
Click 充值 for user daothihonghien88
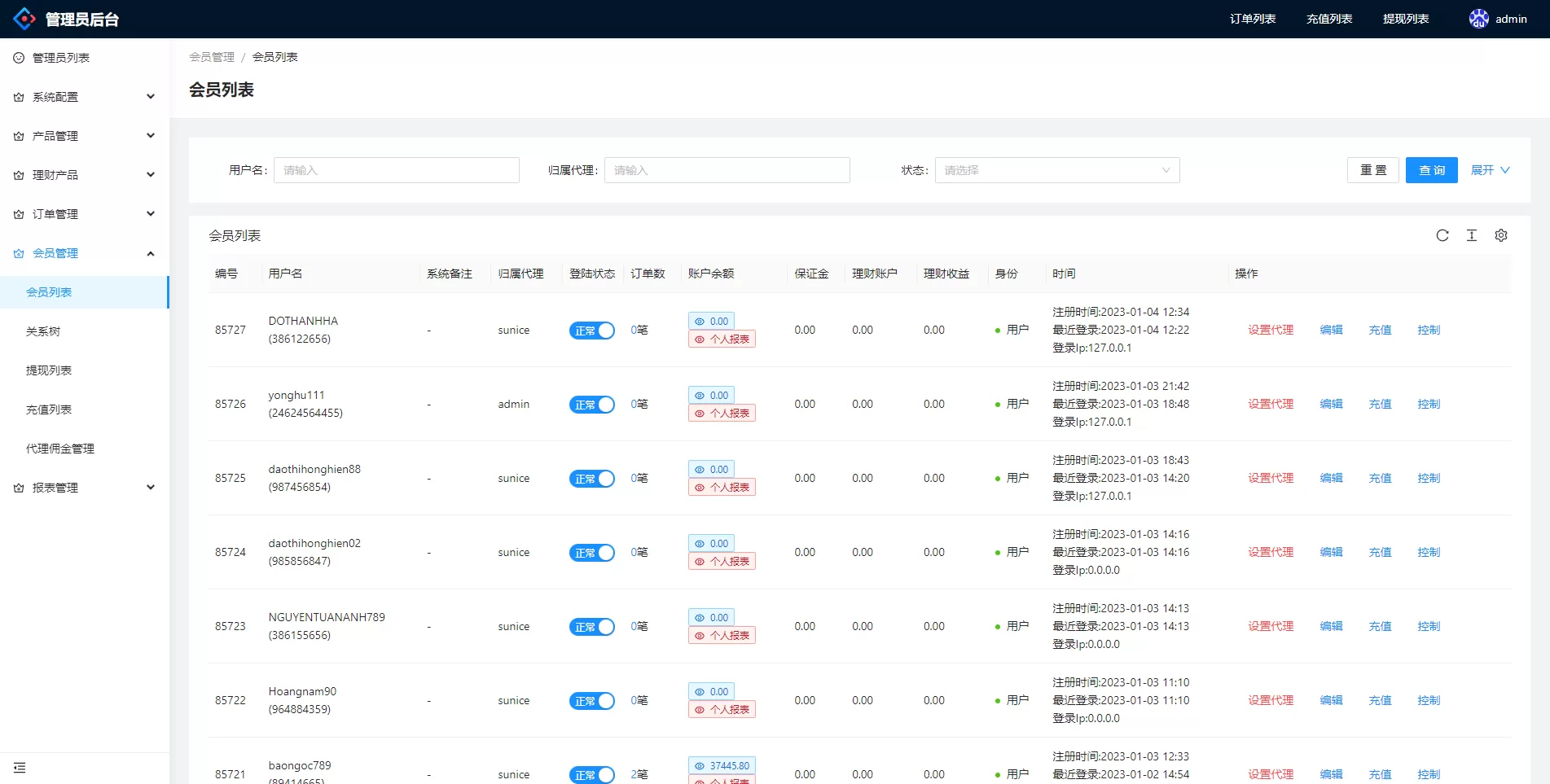pos(1380,478)
